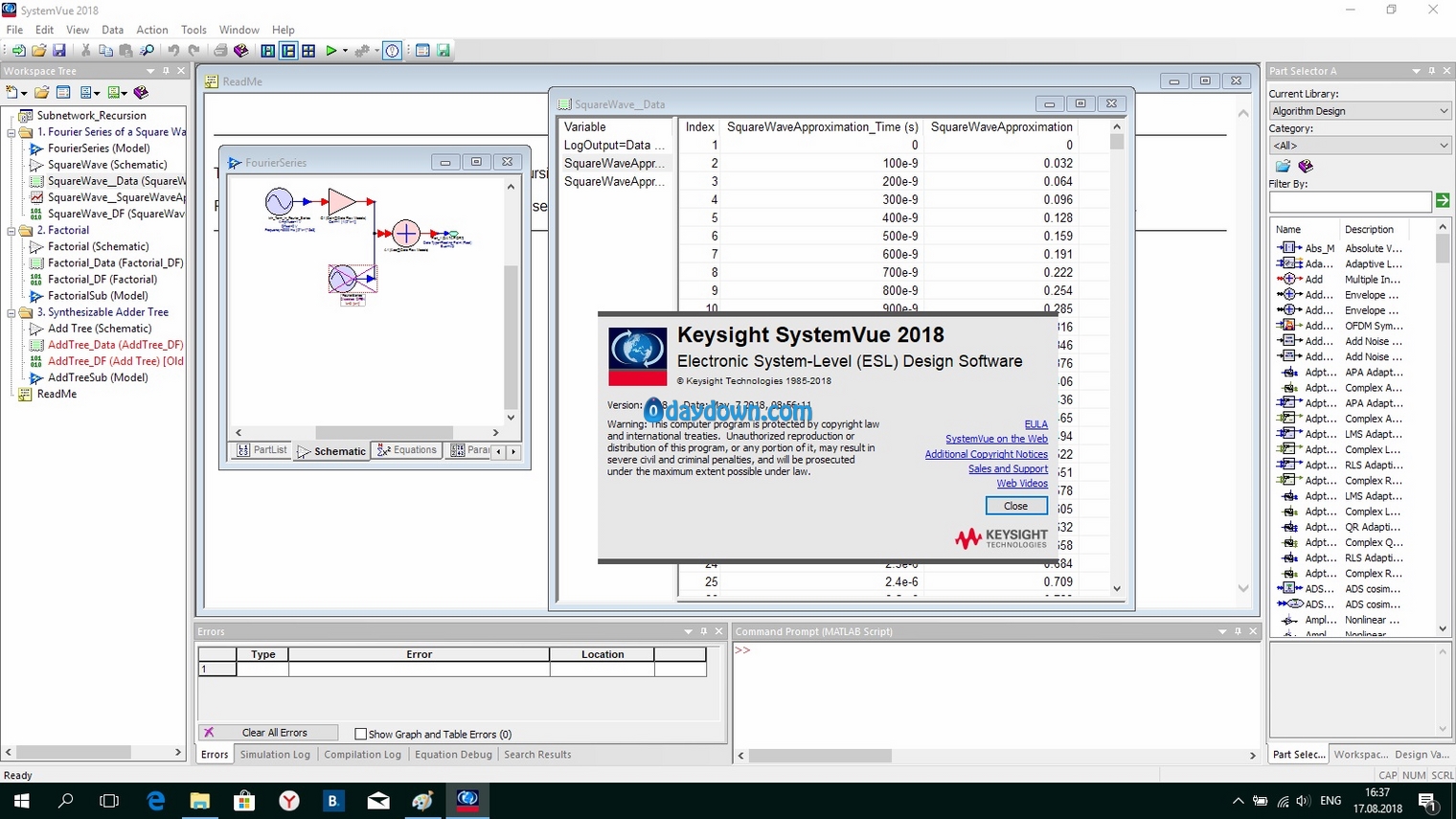This screenshot has width=1456, height=819.
Task: Click the Cut scissors toolbar icon
Action: (x=85, y=51)
